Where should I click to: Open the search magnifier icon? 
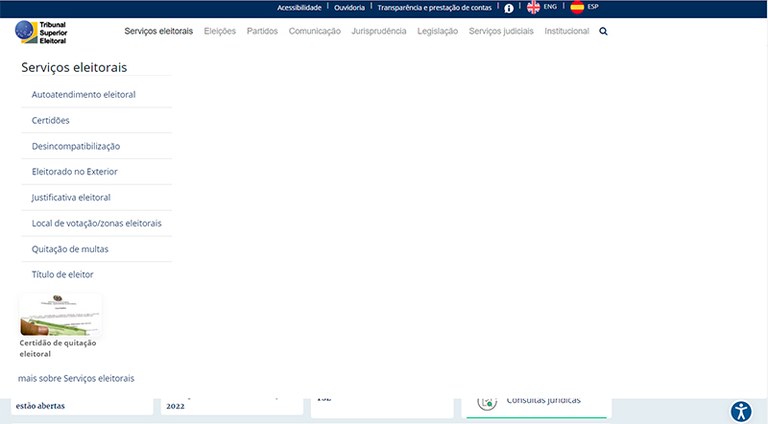(603, 31)
